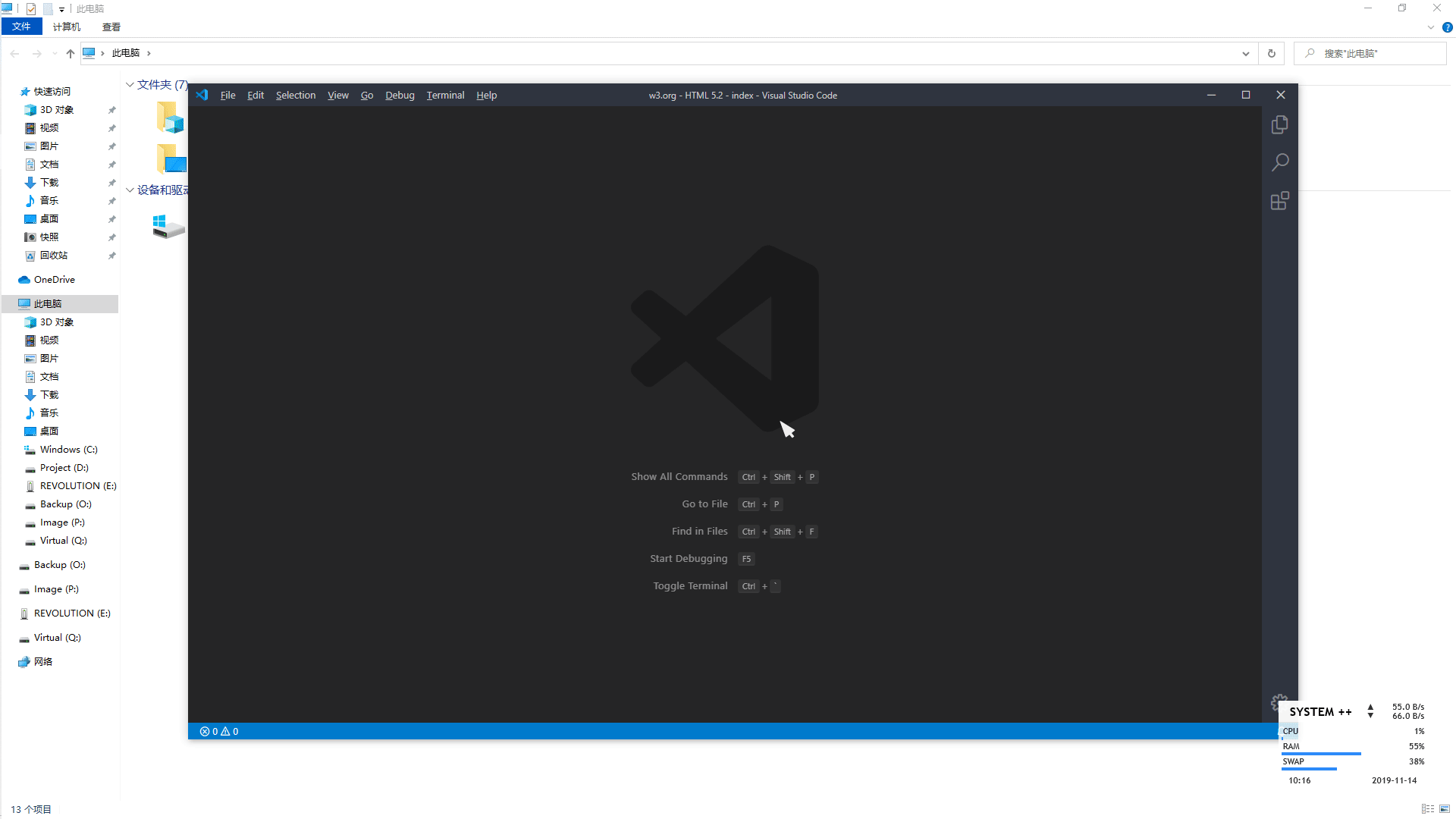Screen dimensions: 1456x819
Task: Click the errors and warnings indicator in status bar
Action: tap(218, 731)
